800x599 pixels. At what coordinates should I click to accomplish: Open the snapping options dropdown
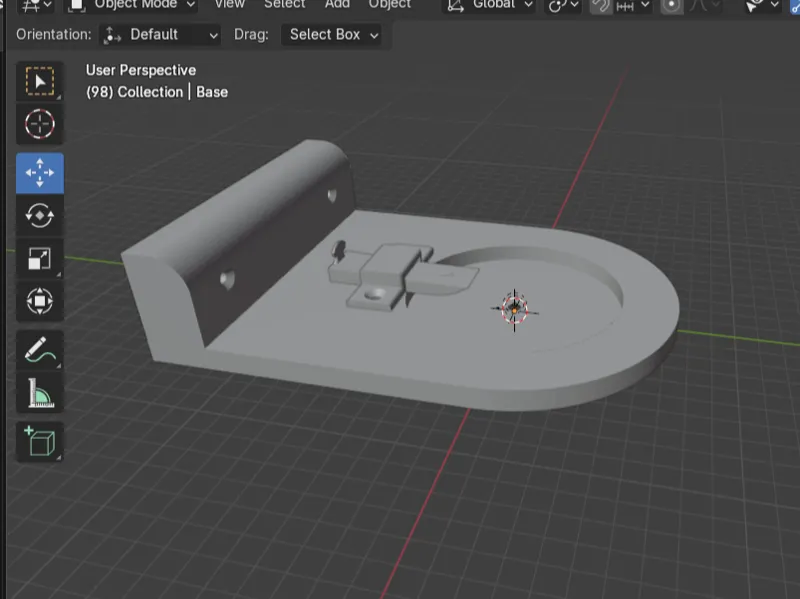[633, 5]
